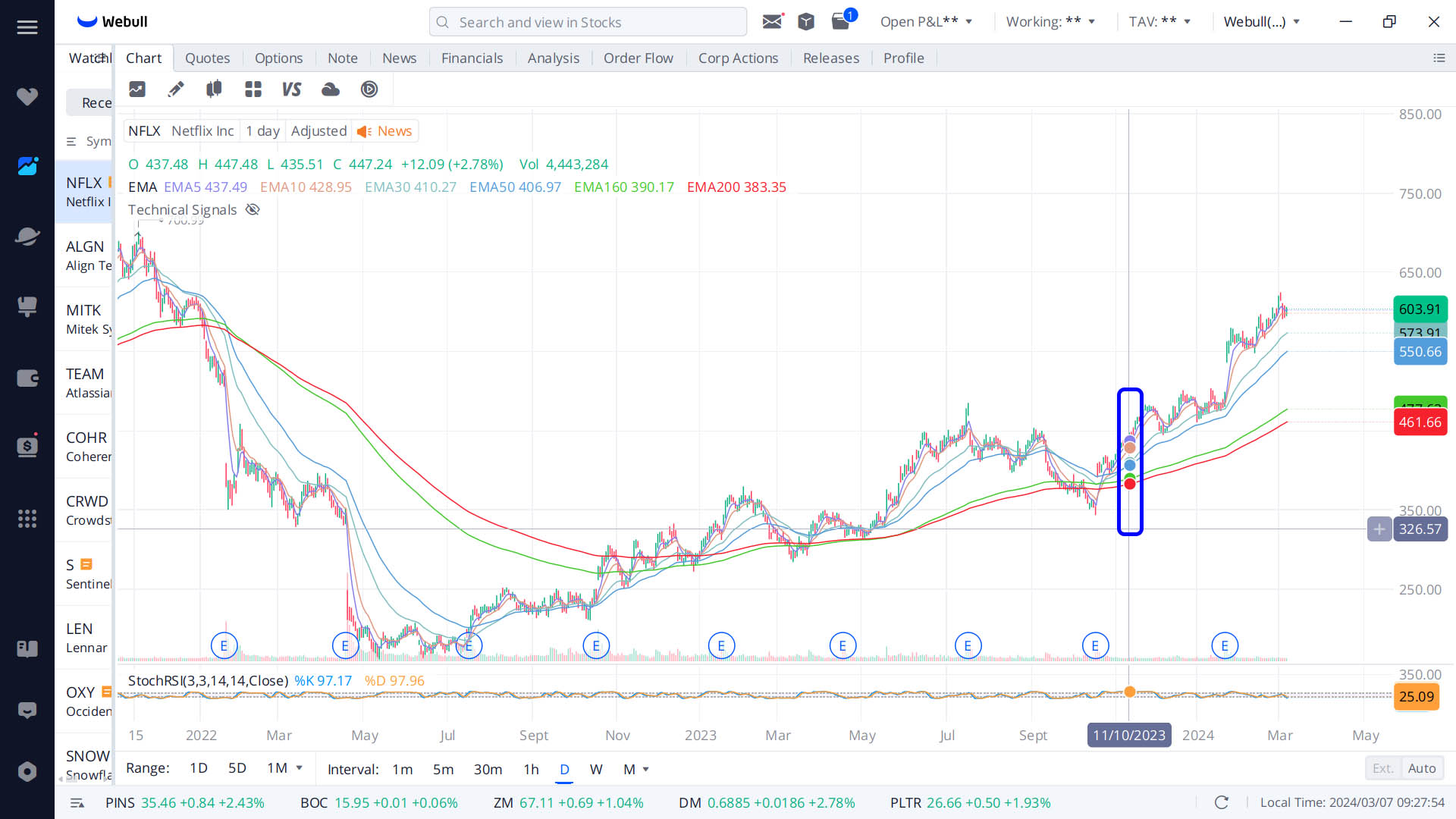Open the replay playback icon
The height and width of the screenshot is (819, 1456).
click(x=369, y=89)
